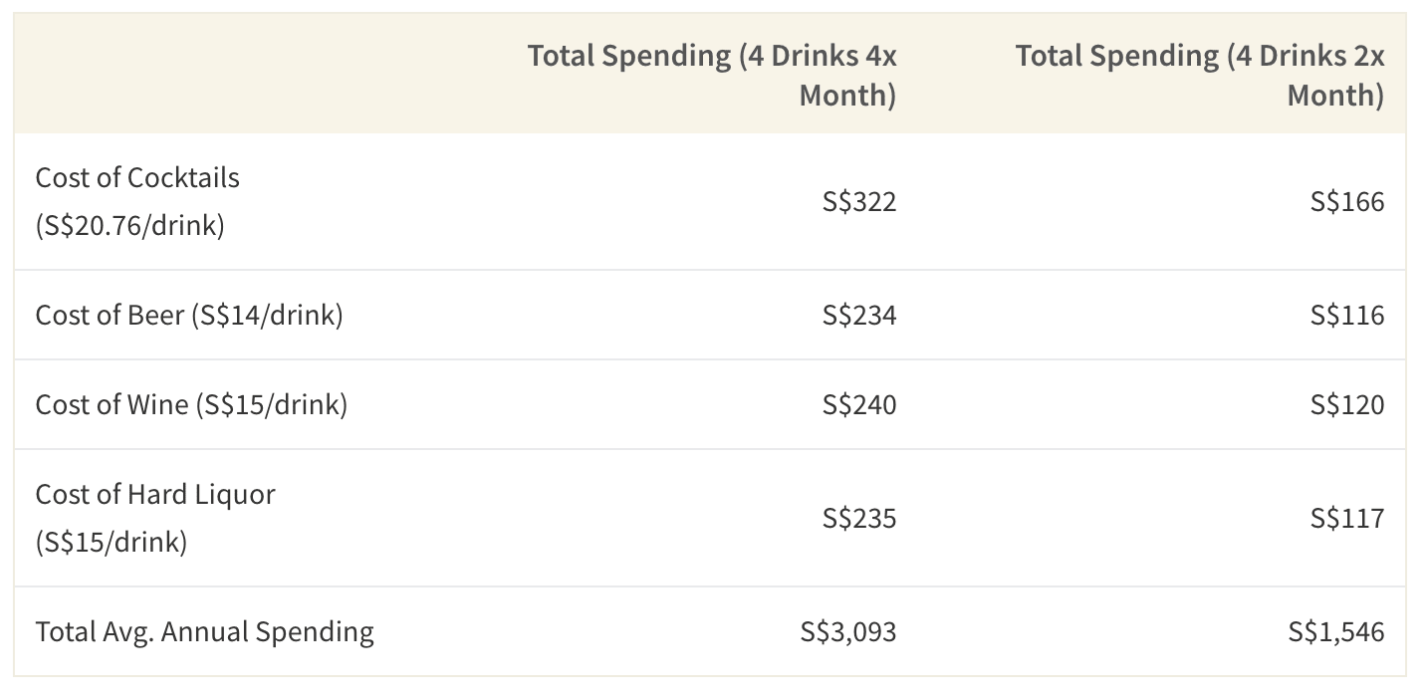Click the S$120 wine spending value

pos(1347,404)
